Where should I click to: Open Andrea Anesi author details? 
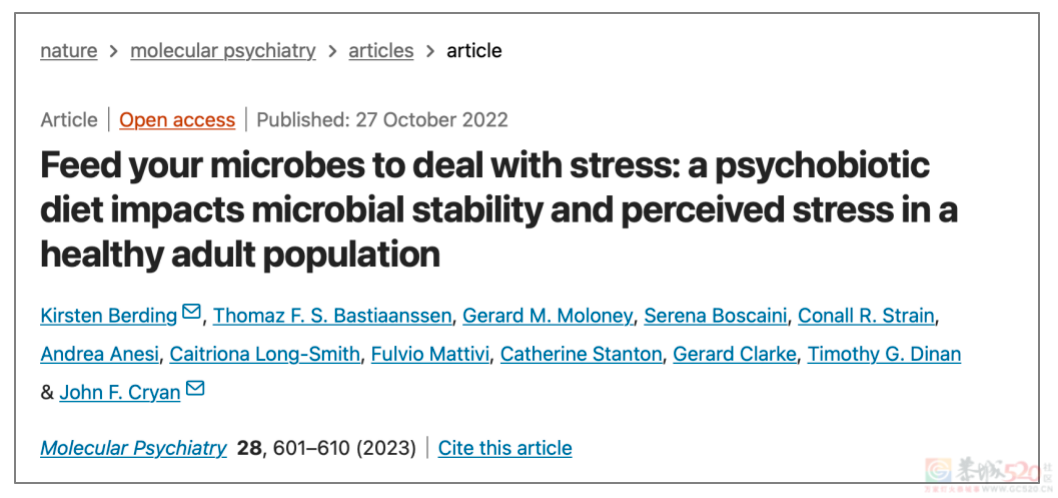tap(100, 354)
